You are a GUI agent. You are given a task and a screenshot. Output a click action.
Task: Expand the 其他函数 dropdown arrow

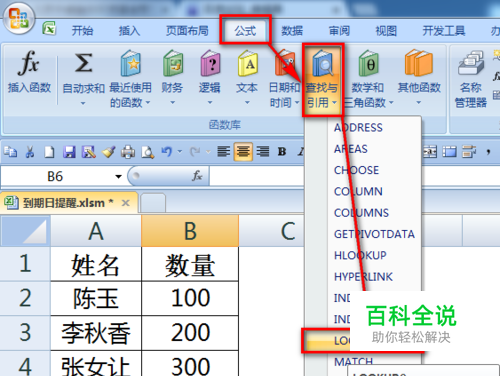[419, 103]
